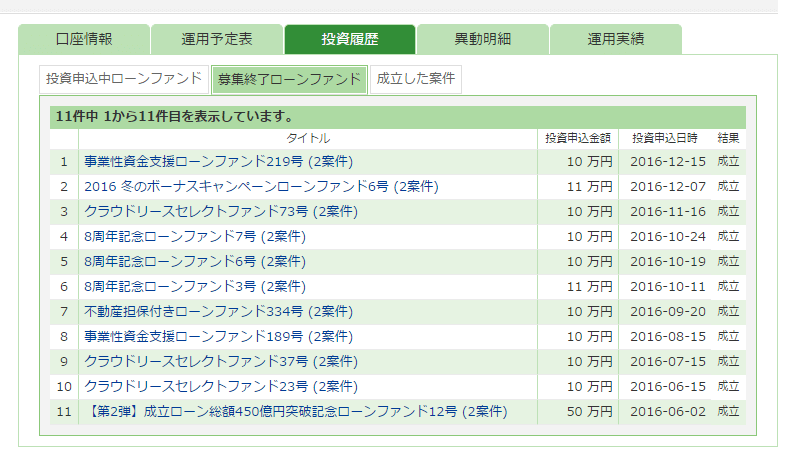Click the タイトル column header
807x474 pixels.
(x=308, y=138)
